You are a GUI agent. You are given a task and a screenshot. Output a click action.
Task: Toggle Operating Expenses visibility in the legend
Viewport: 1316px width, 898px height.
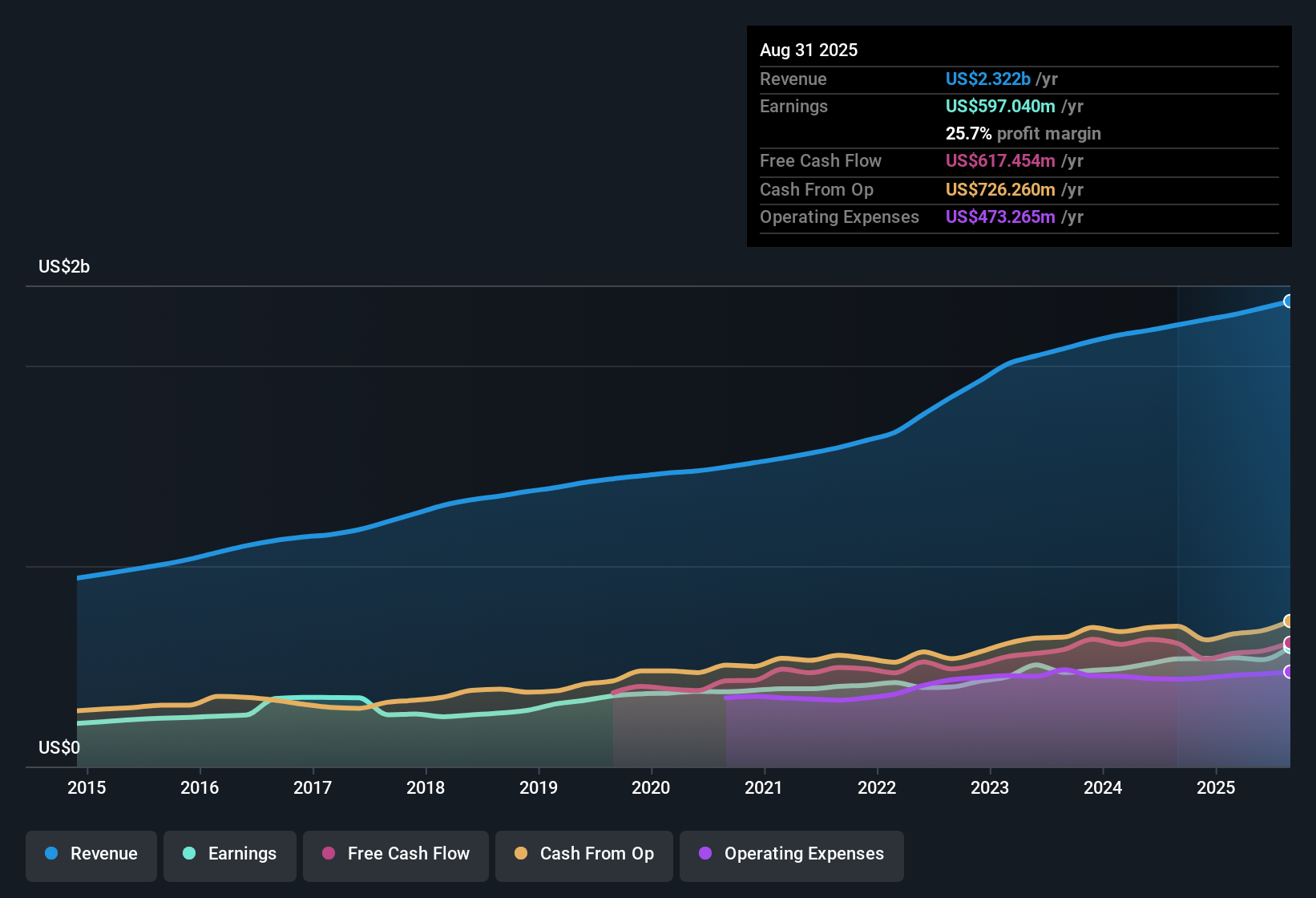tap(791, 854)
